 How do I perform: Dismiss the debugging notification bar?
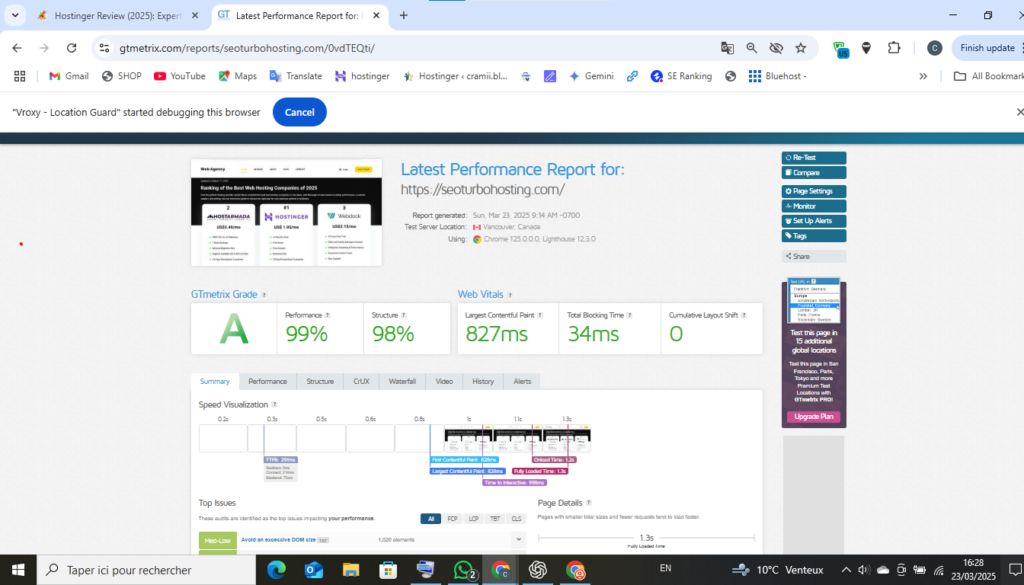click(x=1019, y=112)
